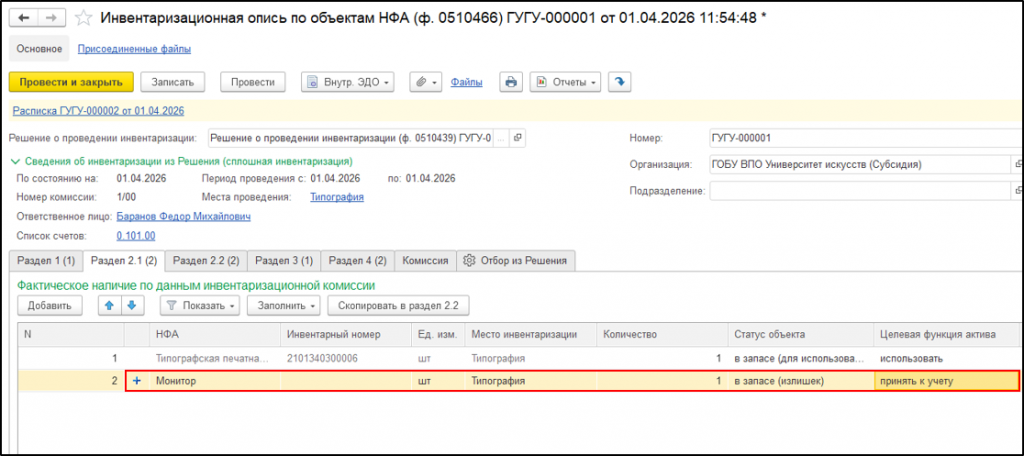Click принять к учету cell
This screenshot has height=456, width=1024.
946,381
